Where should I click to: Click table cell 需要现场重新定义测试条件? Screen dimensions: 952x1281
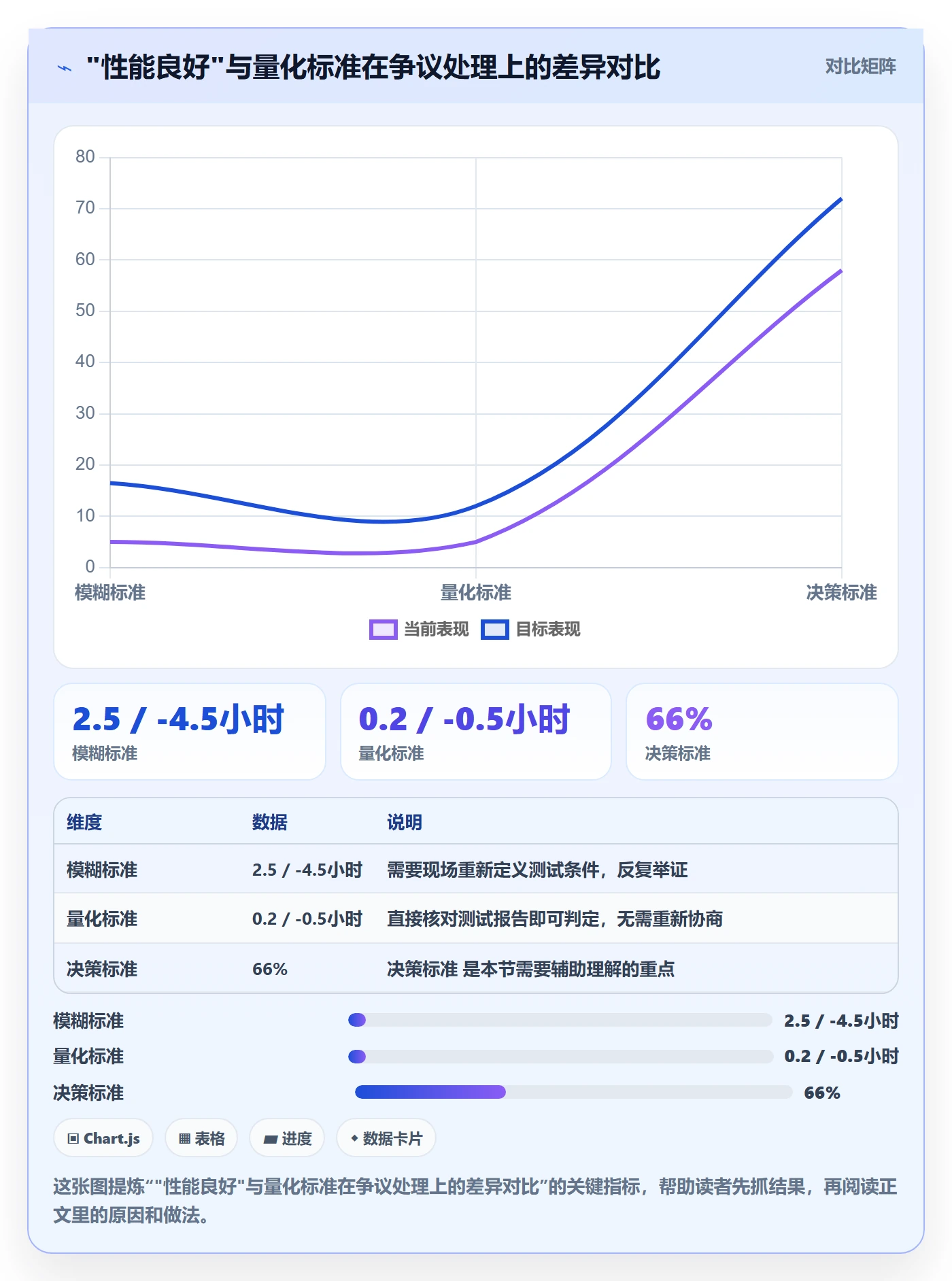(537, 870)
